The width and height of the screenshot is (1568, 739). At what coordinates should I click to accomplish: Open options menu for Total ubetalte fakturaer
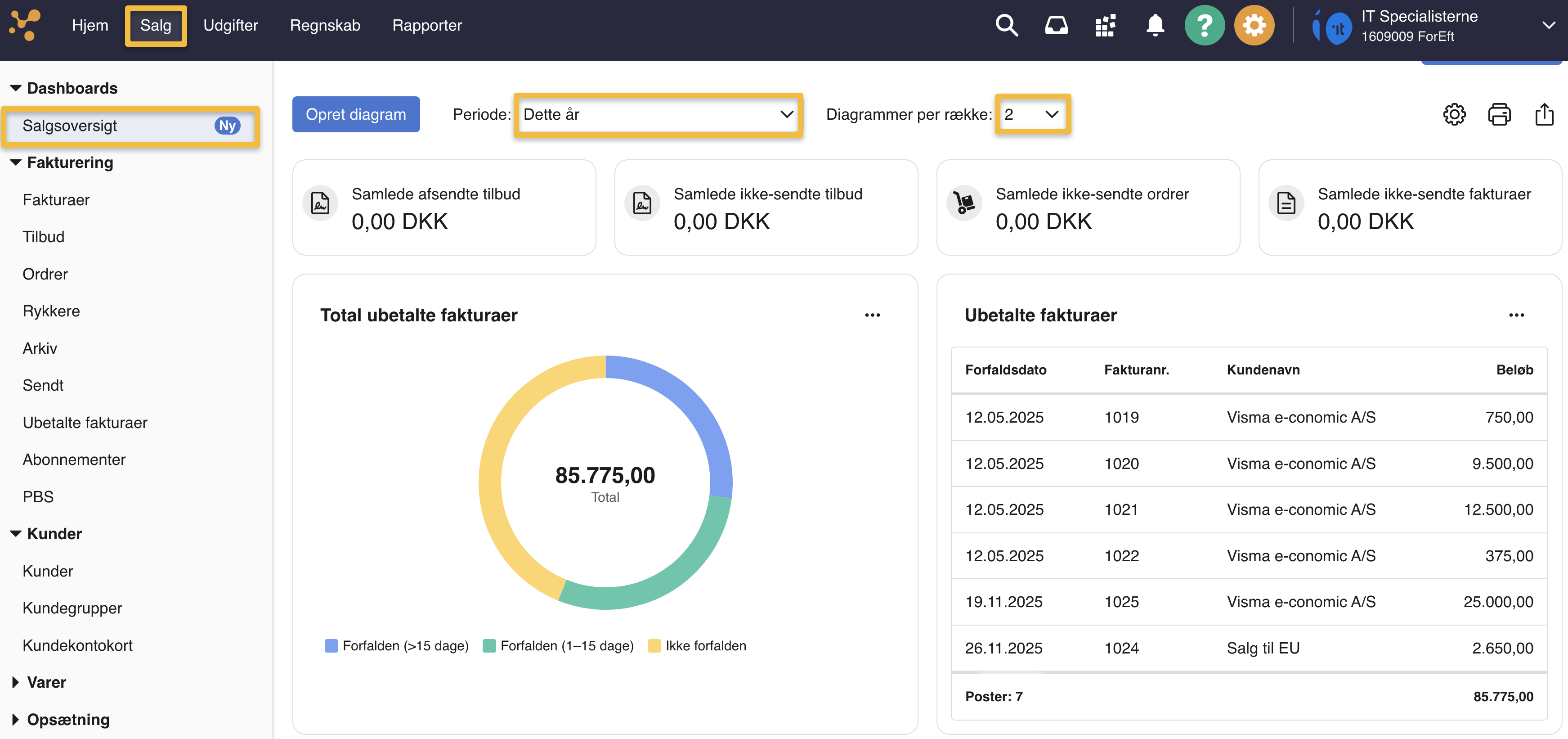(872, 315)
